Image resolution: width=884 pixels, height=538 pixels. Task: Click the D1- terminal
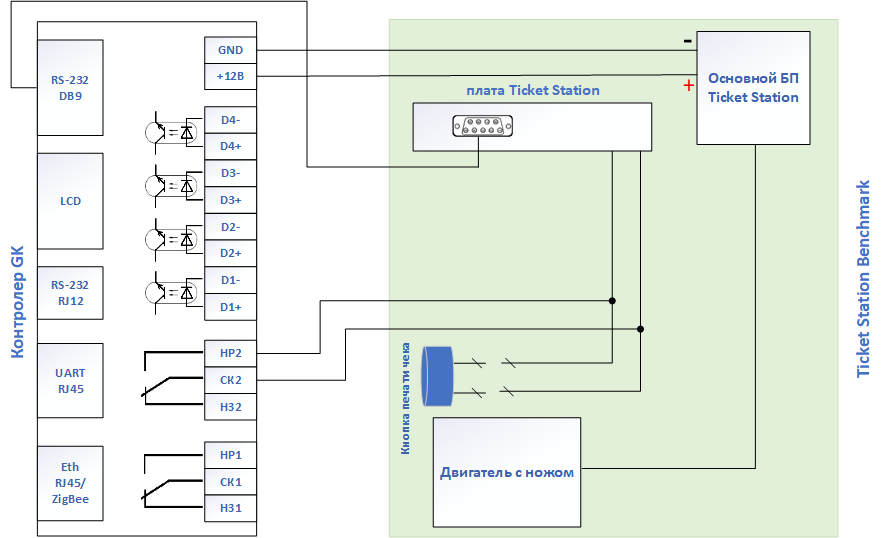coord(230,280)
